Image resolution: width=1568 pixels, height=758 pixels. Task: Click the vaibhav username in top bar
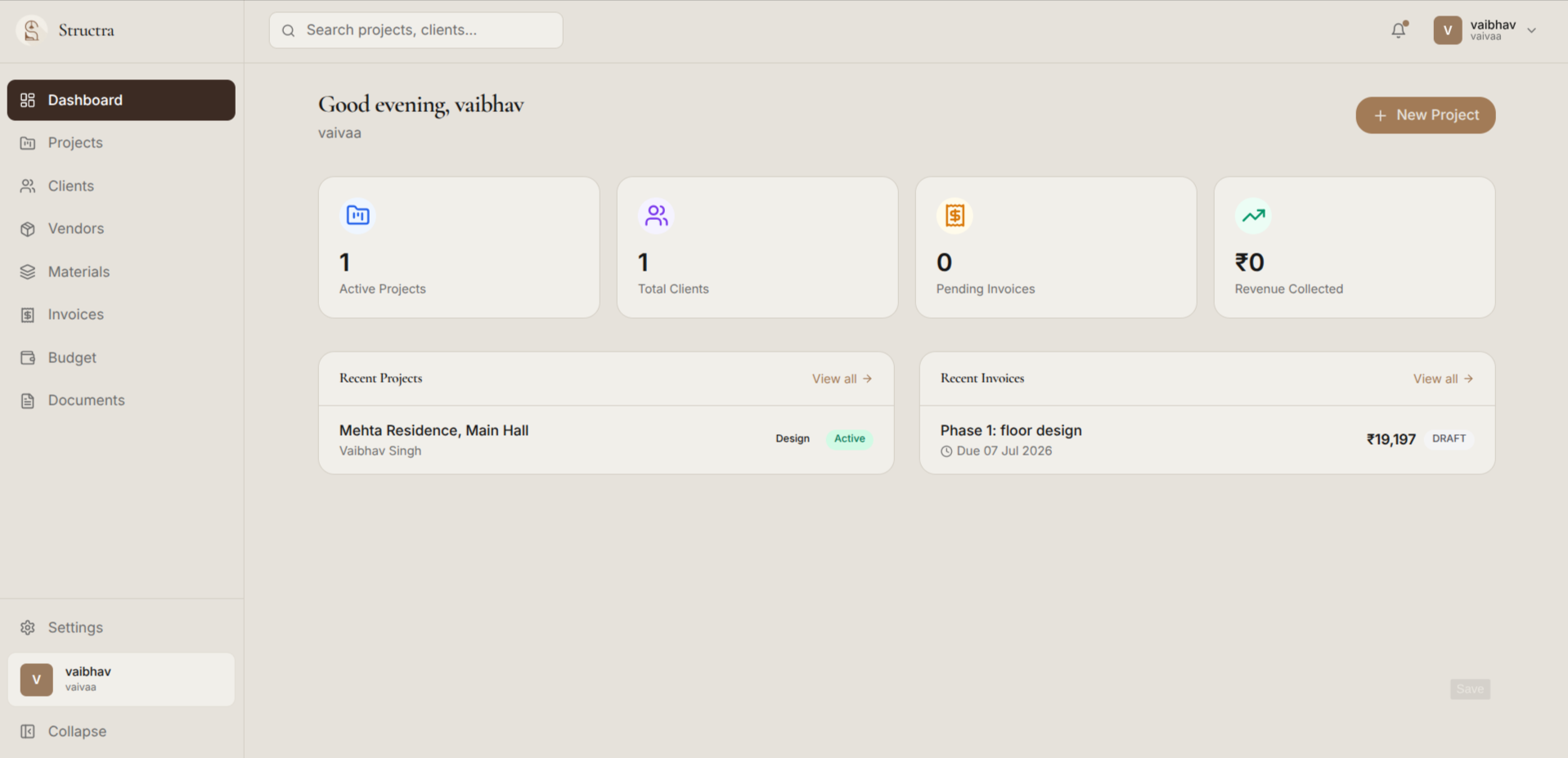click(x=1493, y=25)
